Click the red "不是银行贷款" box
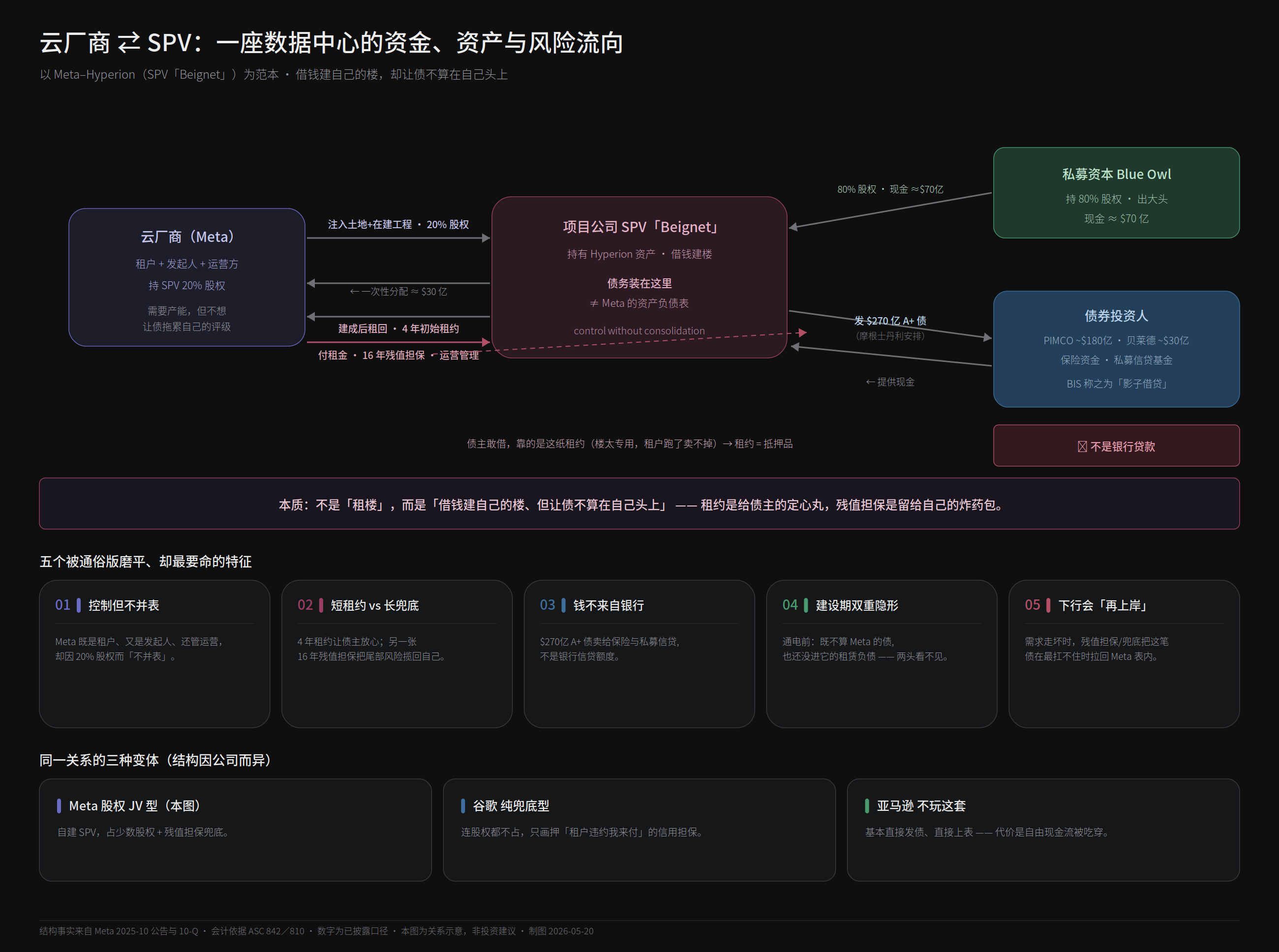Screen dimensions: 1279x952 point(1117,446)
